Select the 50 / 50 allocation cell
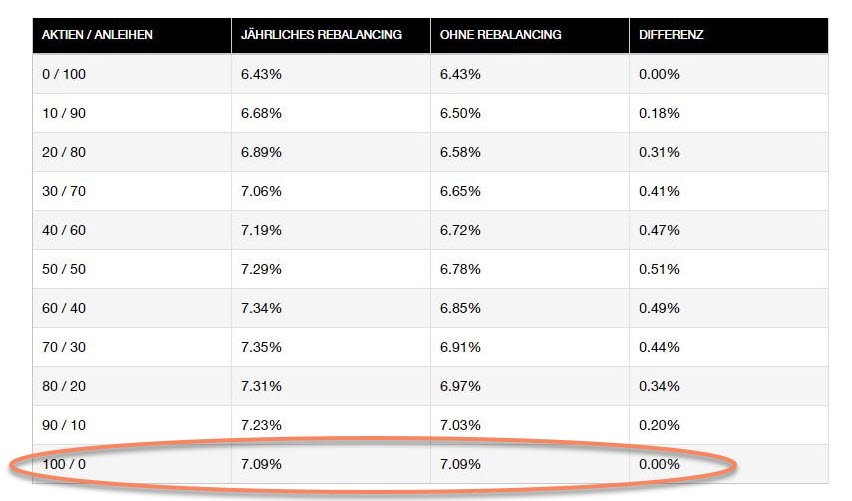The height and width of the screenshot is (501, 852). [x=64, y=270]
